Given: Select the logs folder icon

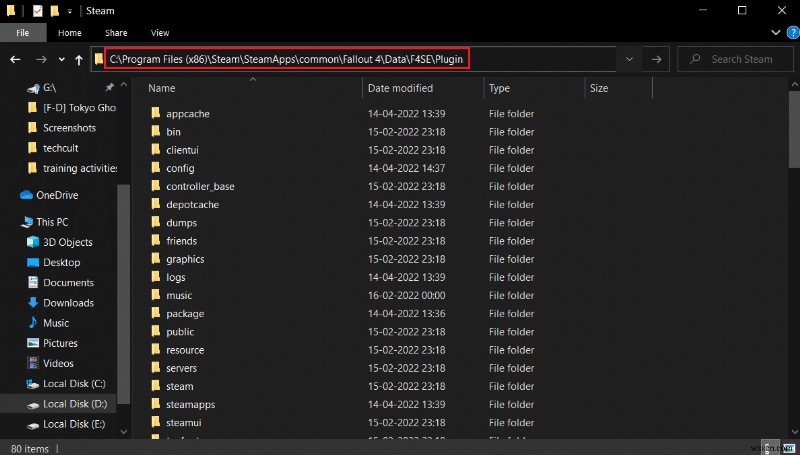Looking at the screenshot, I should (x=156, y=277).
